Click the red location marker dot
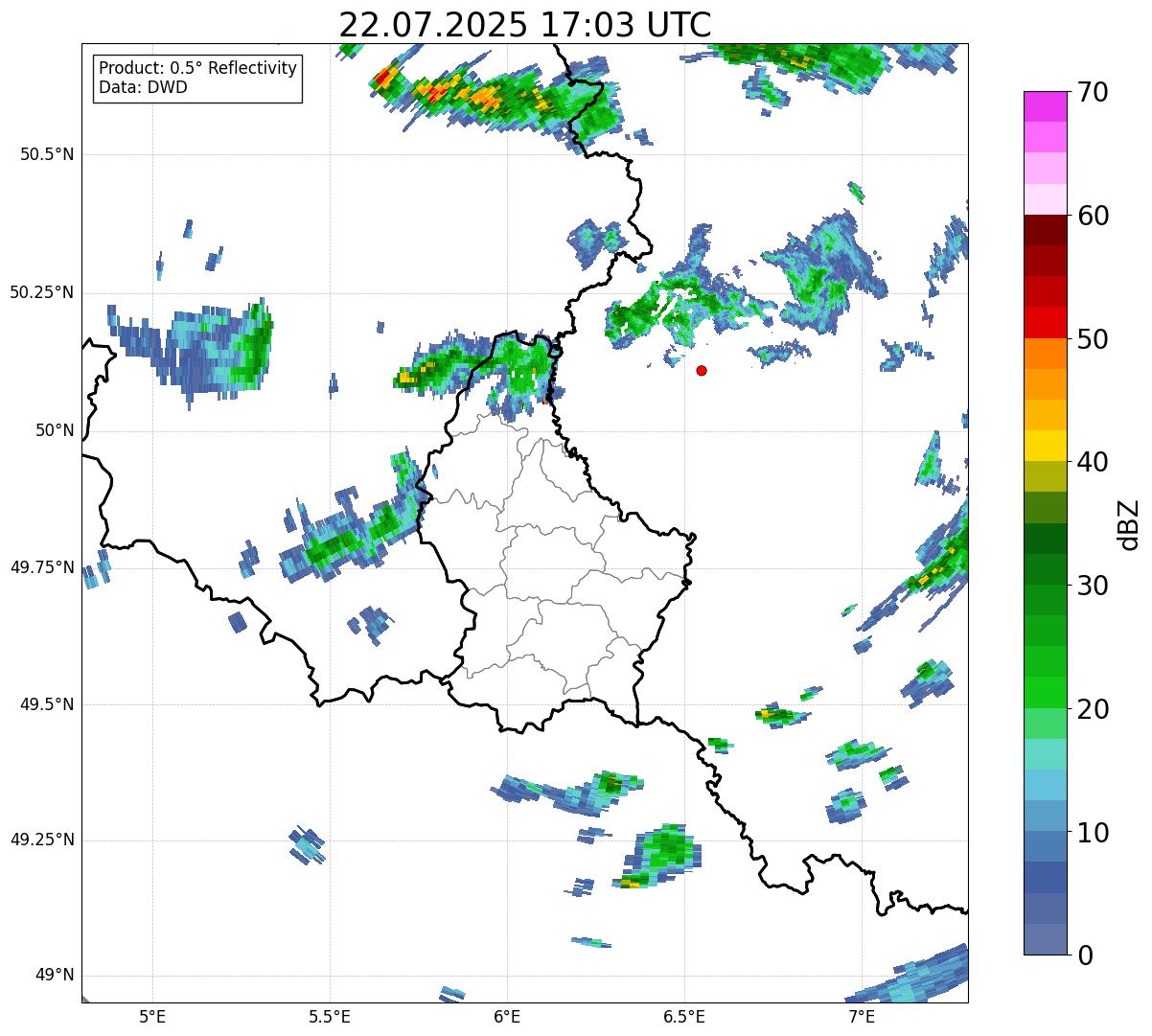Viewport: 1152px width, 1036px height. pyautogui.click(x=702, y=370)
